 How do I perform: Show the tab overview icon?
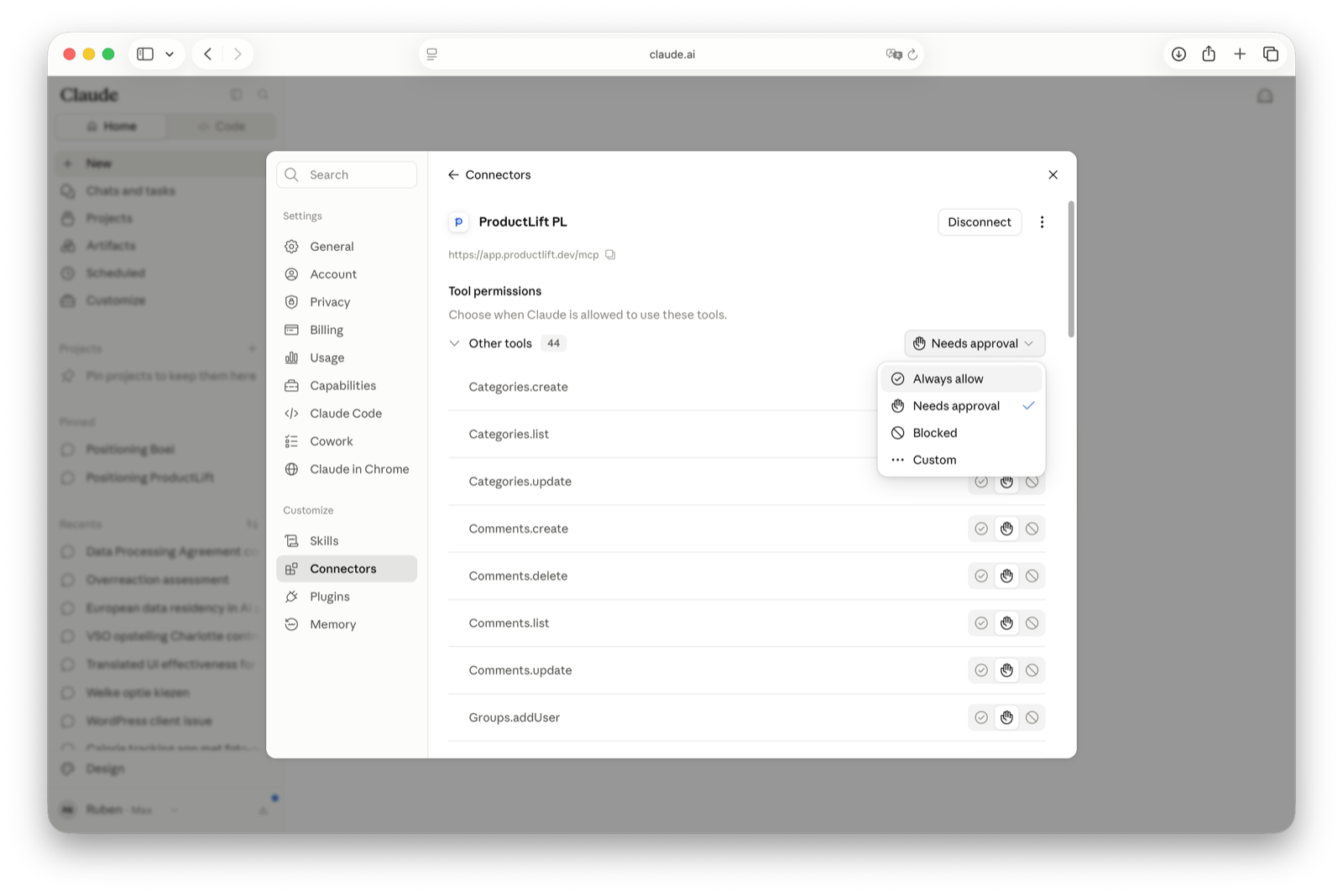coord(1271,54)
